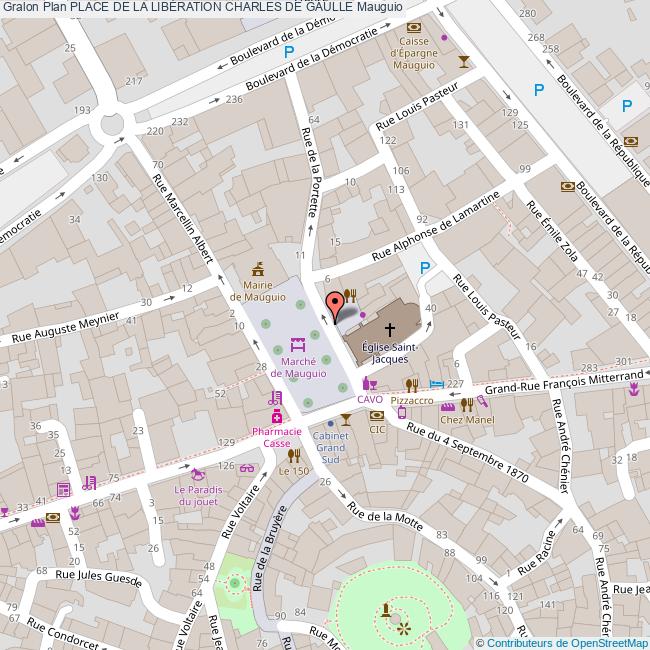Select the Le 150 restaurant icon
This screenshot has width=650, height=650.
[293, 455]
